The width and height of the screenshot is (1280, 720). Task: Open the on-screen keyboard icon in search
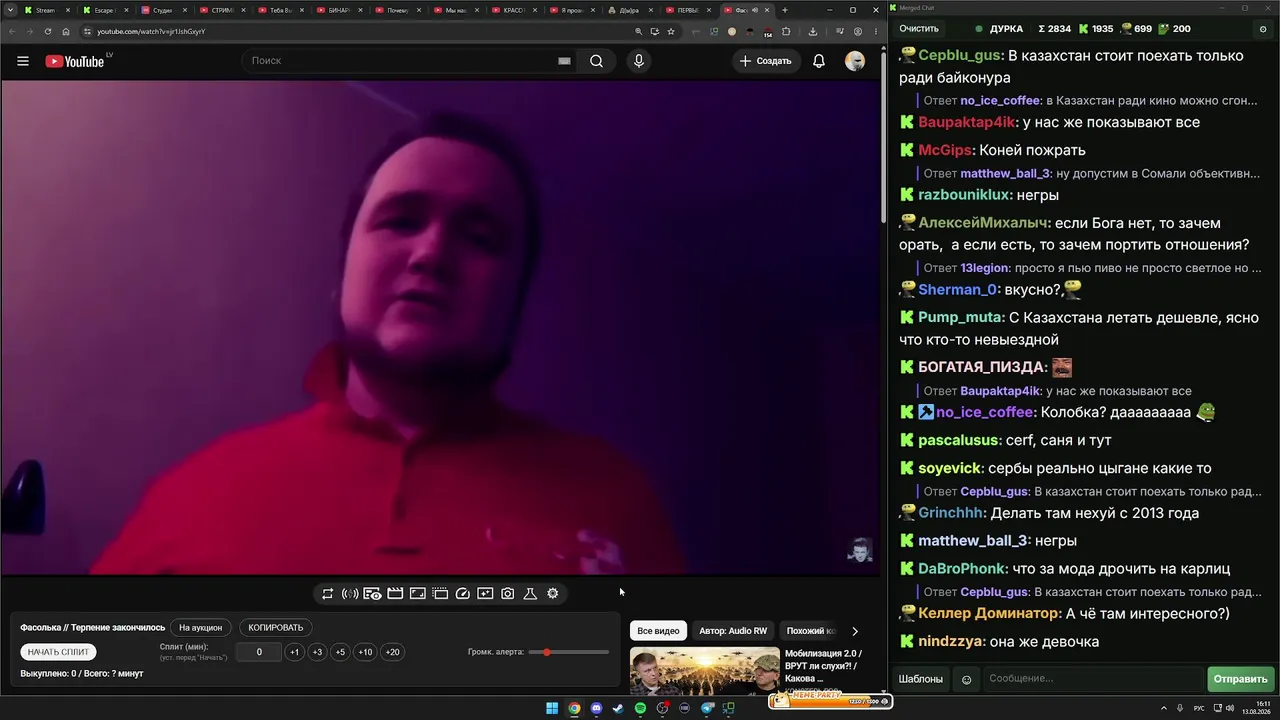(564, 61)
